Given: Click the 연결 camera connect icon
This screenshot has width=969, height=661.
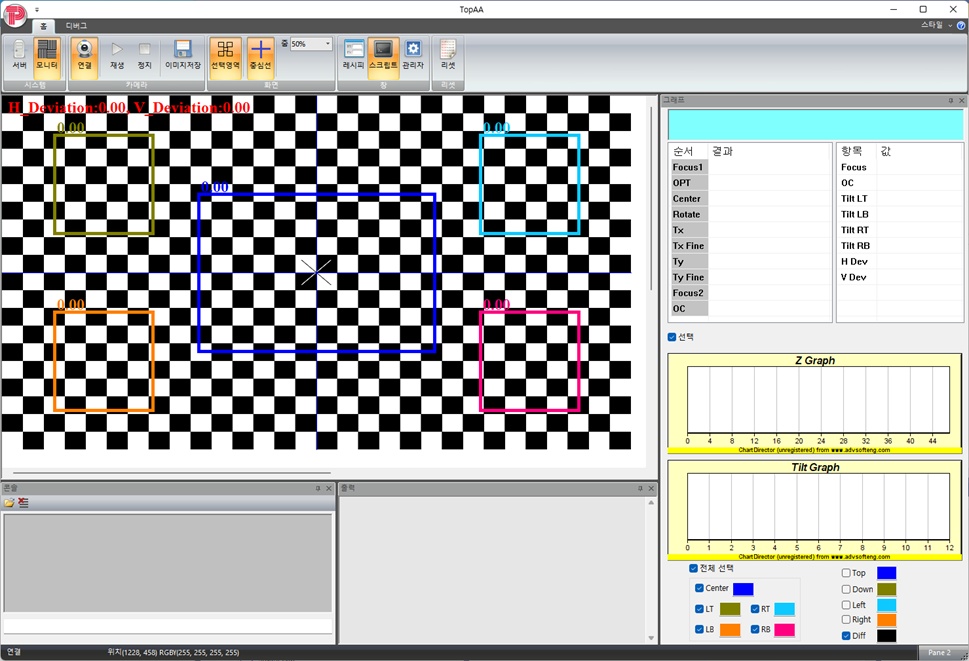Looking at the screenshot, I should [x=85, y=55].
